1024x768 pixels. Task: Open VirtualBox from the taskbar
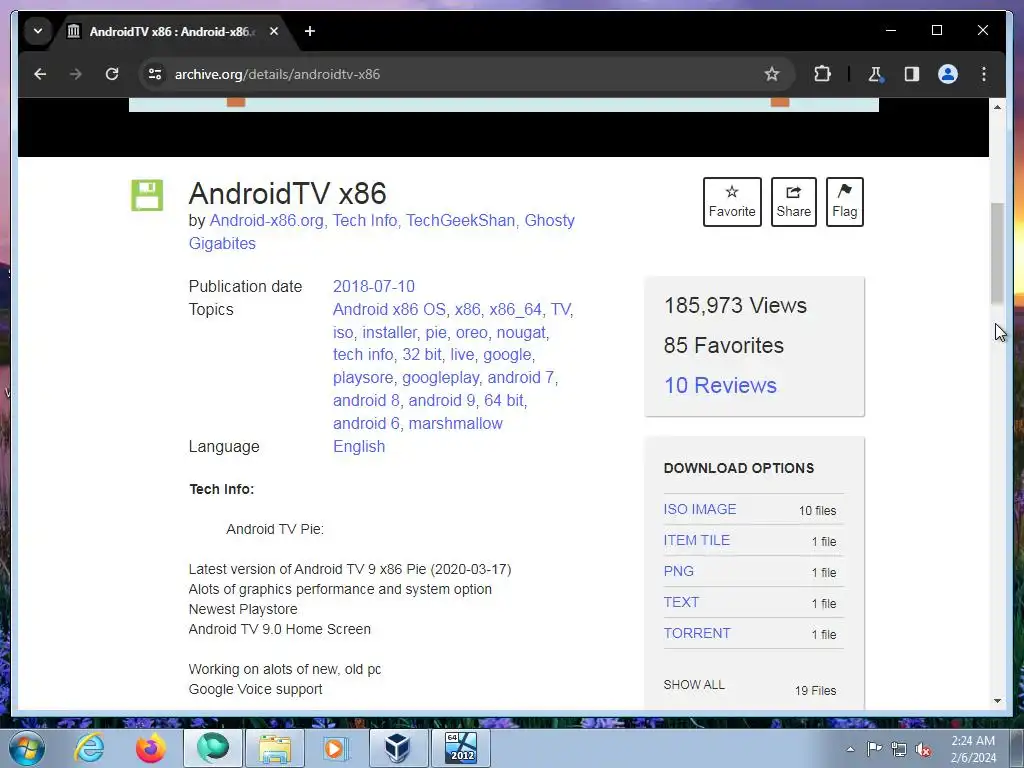pyautogui.click(x=398, y=748)
